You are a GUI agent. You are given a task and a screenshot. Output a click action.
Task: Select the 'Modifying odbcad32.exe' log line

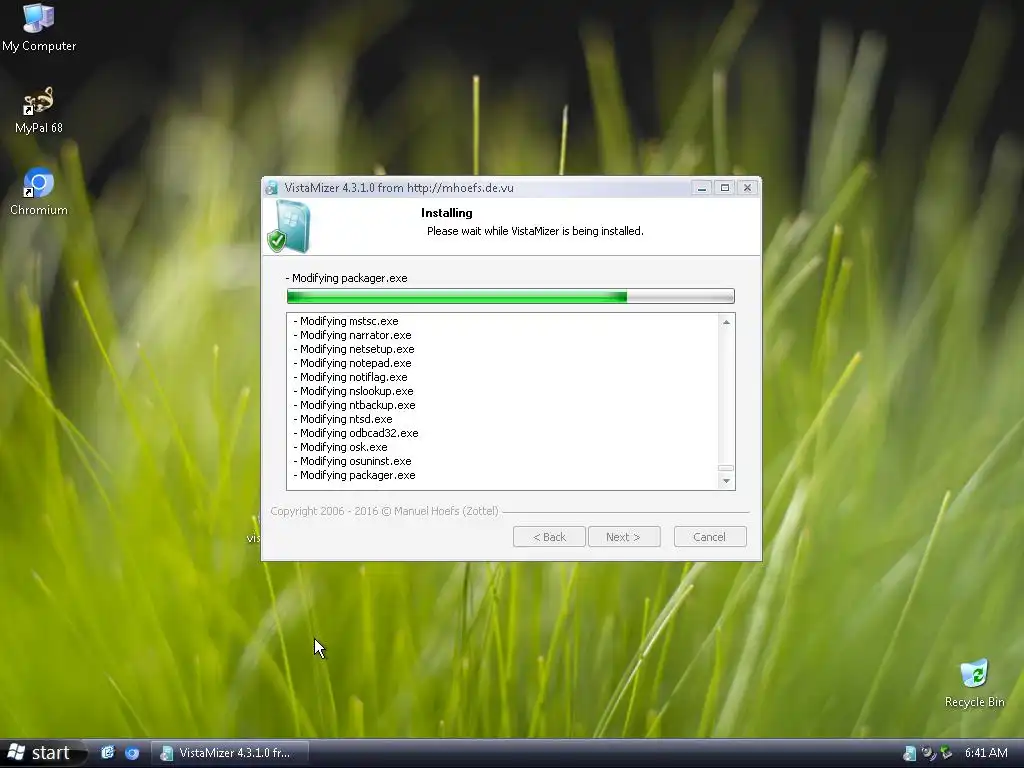point(356,434)
